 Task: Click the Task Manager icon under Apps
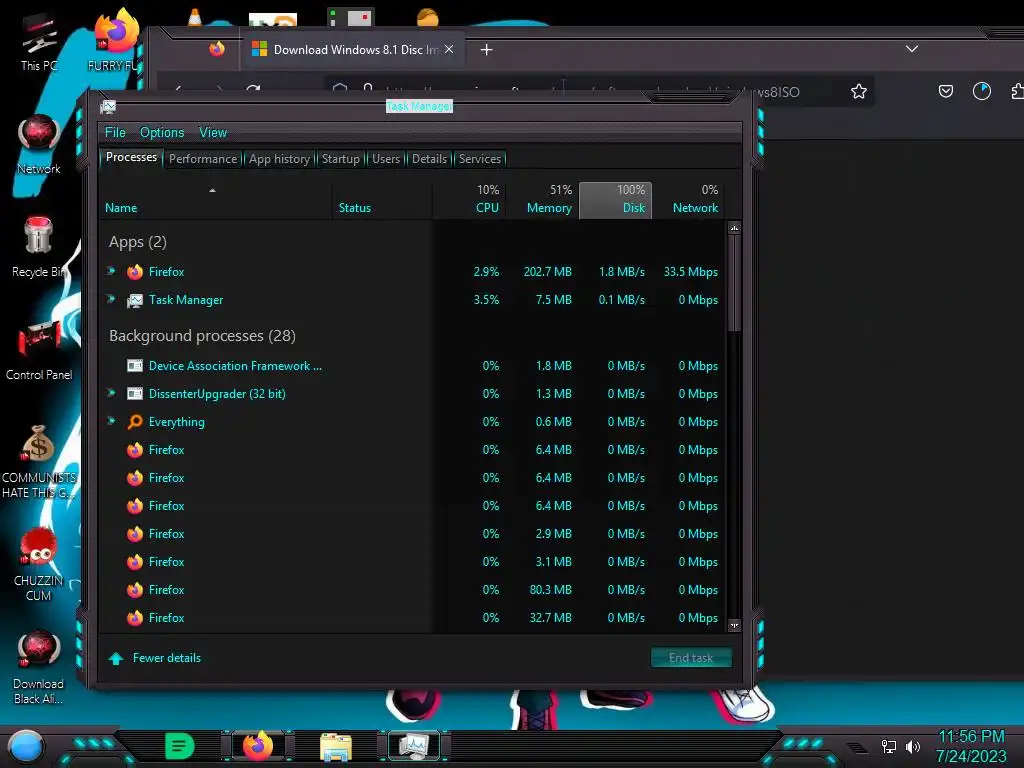(x=135, y=300)
